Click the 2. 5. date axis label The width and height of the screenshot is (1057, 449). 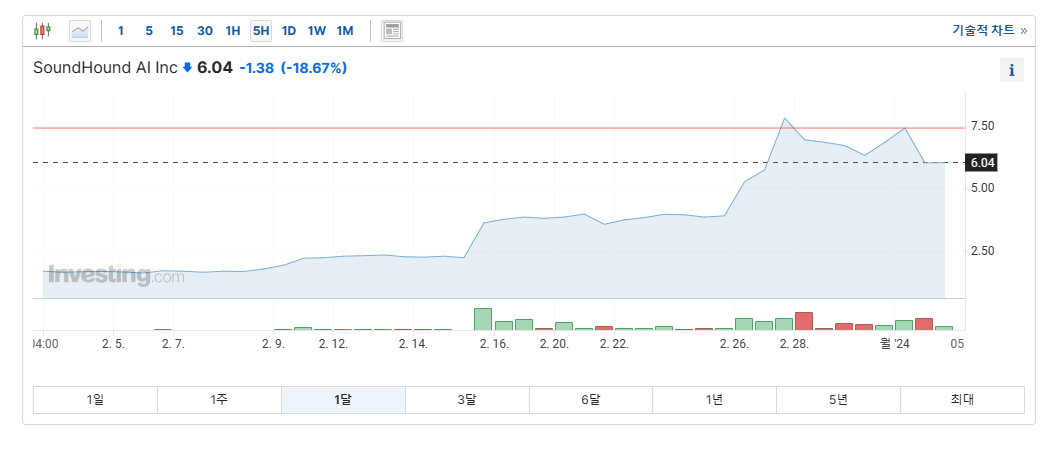[113, 344]
